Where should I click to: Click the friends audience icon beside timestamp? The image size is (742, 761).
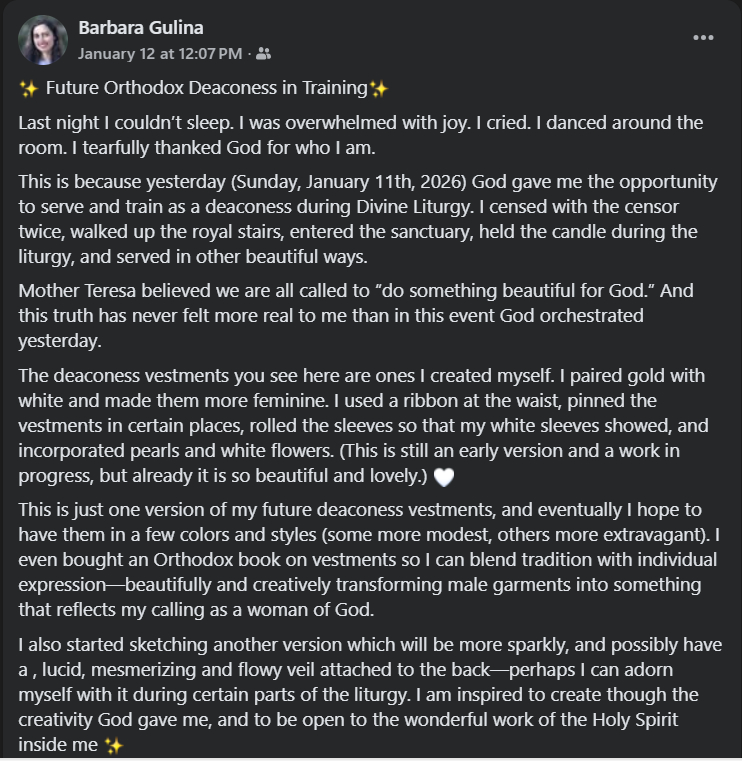[x=264, y=53]
